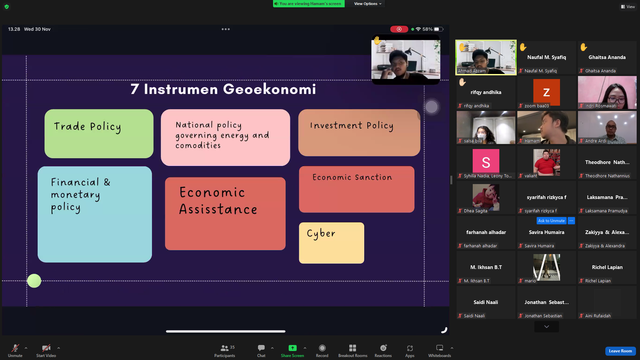This screenshot has height=360, width=640.
Task: Click the green encryption shield icon
Action: point(7,7)
